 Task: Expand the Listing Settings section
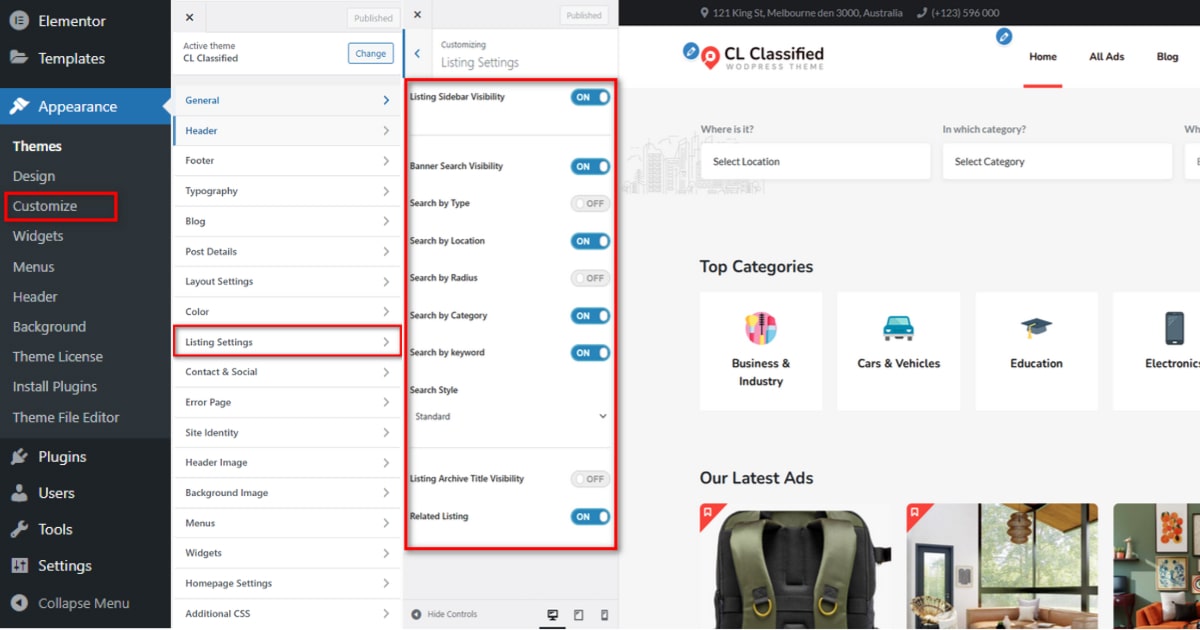[x=287, y=342]
